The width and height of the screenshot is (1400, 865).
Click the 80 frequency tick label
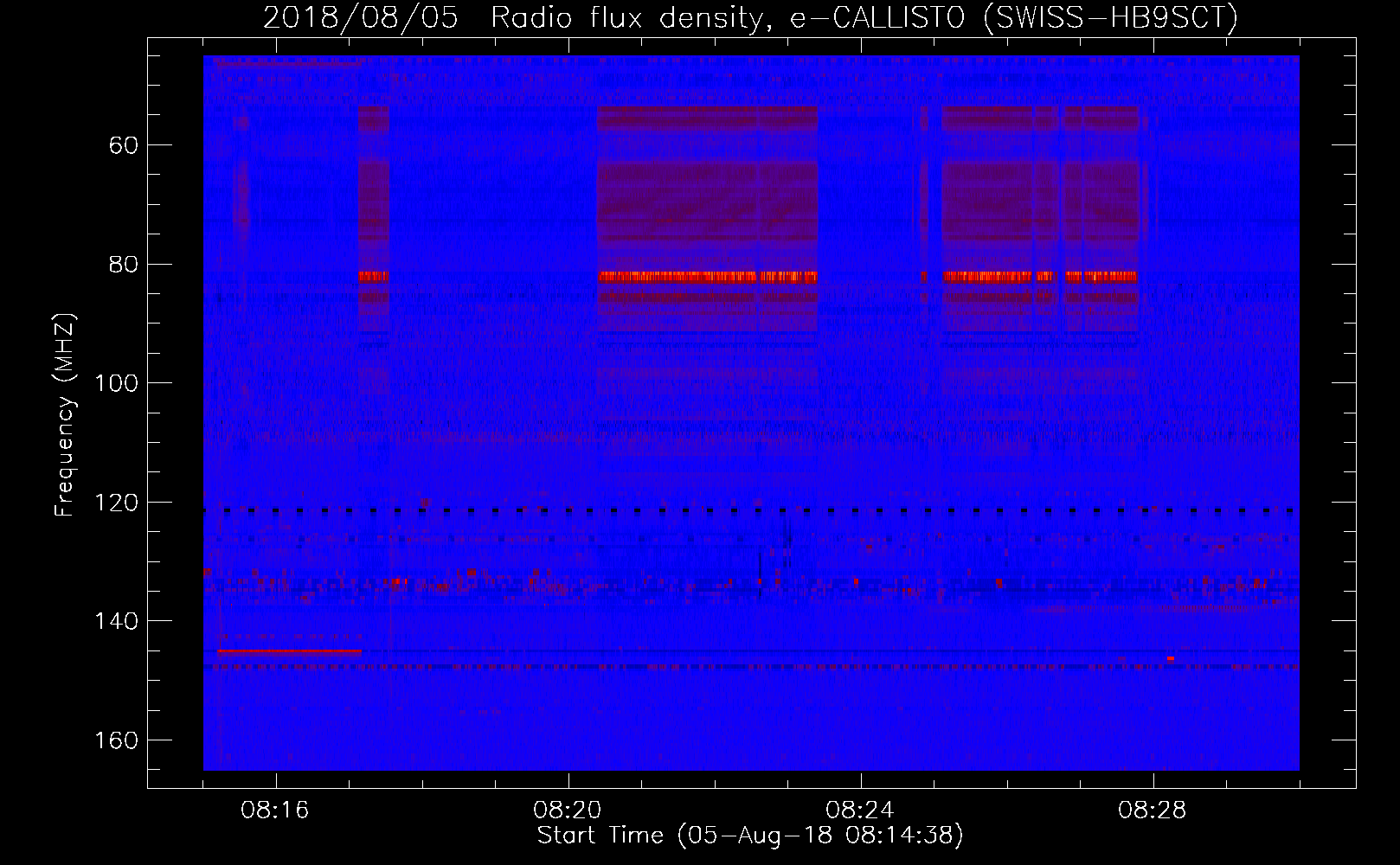pyautogui.click(x=124, y=265)
